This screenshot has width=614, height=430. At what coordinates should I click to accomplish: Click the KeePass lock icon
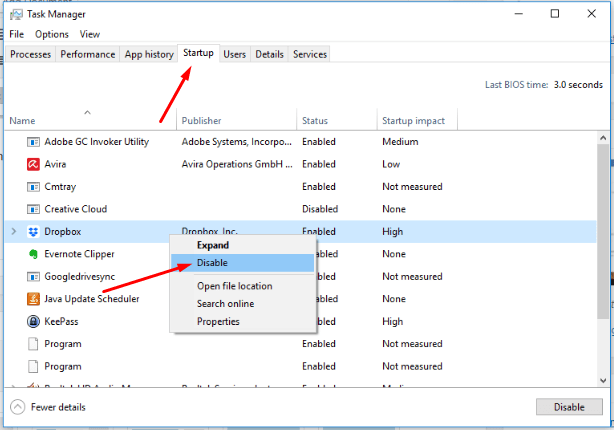coord(33,322)
